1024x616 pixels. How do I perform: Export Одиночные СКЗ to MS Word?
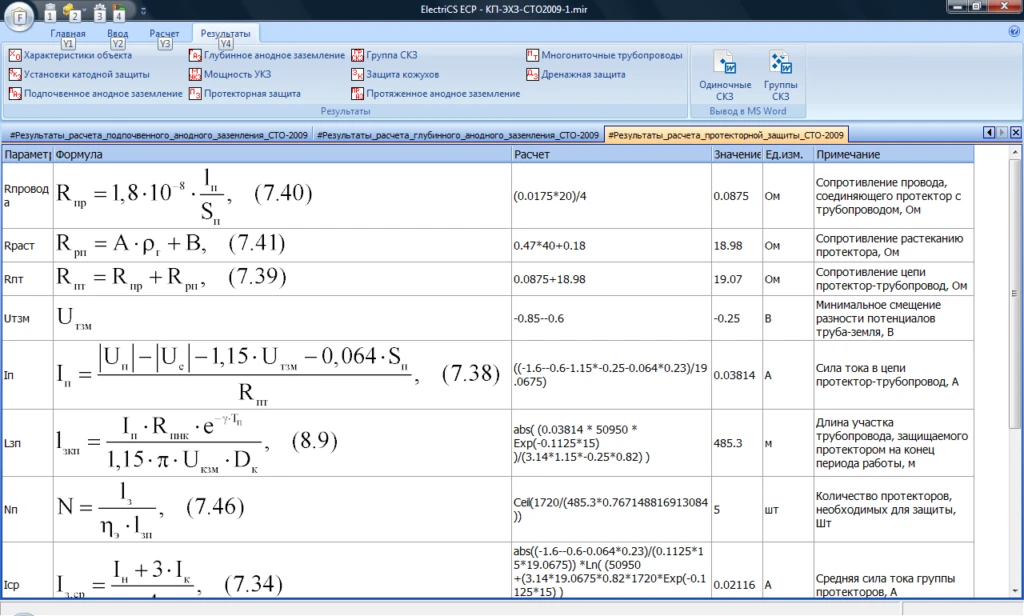[x=724, y=76]
